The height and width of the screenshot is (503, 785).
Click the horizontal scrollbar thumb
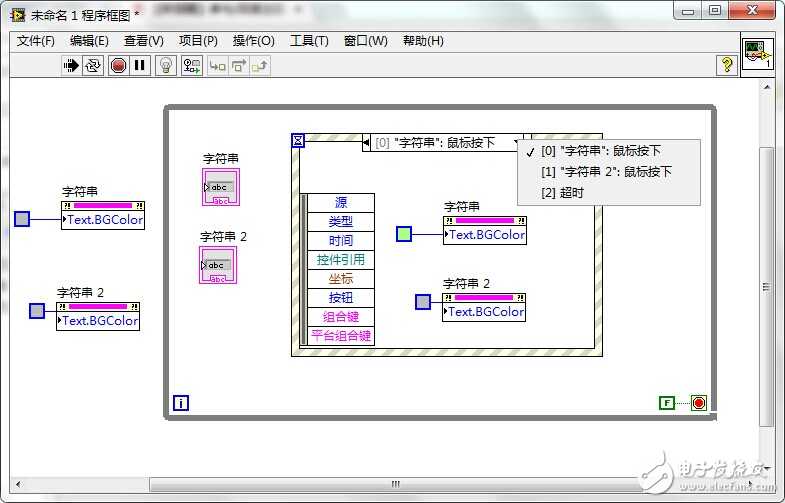coord(395,484)
